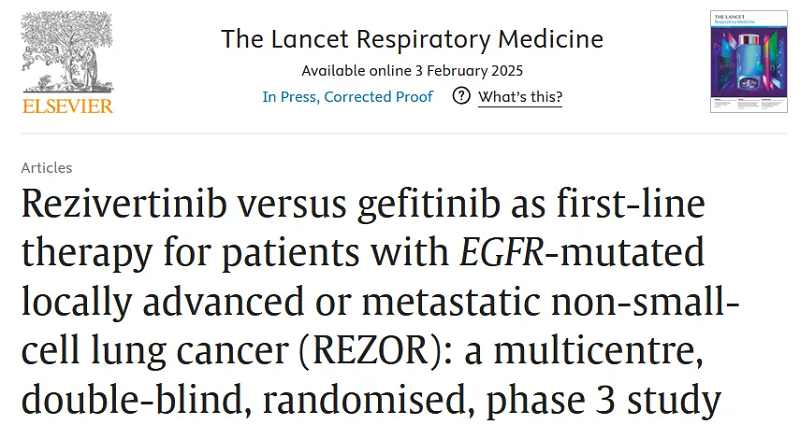Click the orange ELSEVIER wordmark
Screen dimensions: 800x439
67,106
